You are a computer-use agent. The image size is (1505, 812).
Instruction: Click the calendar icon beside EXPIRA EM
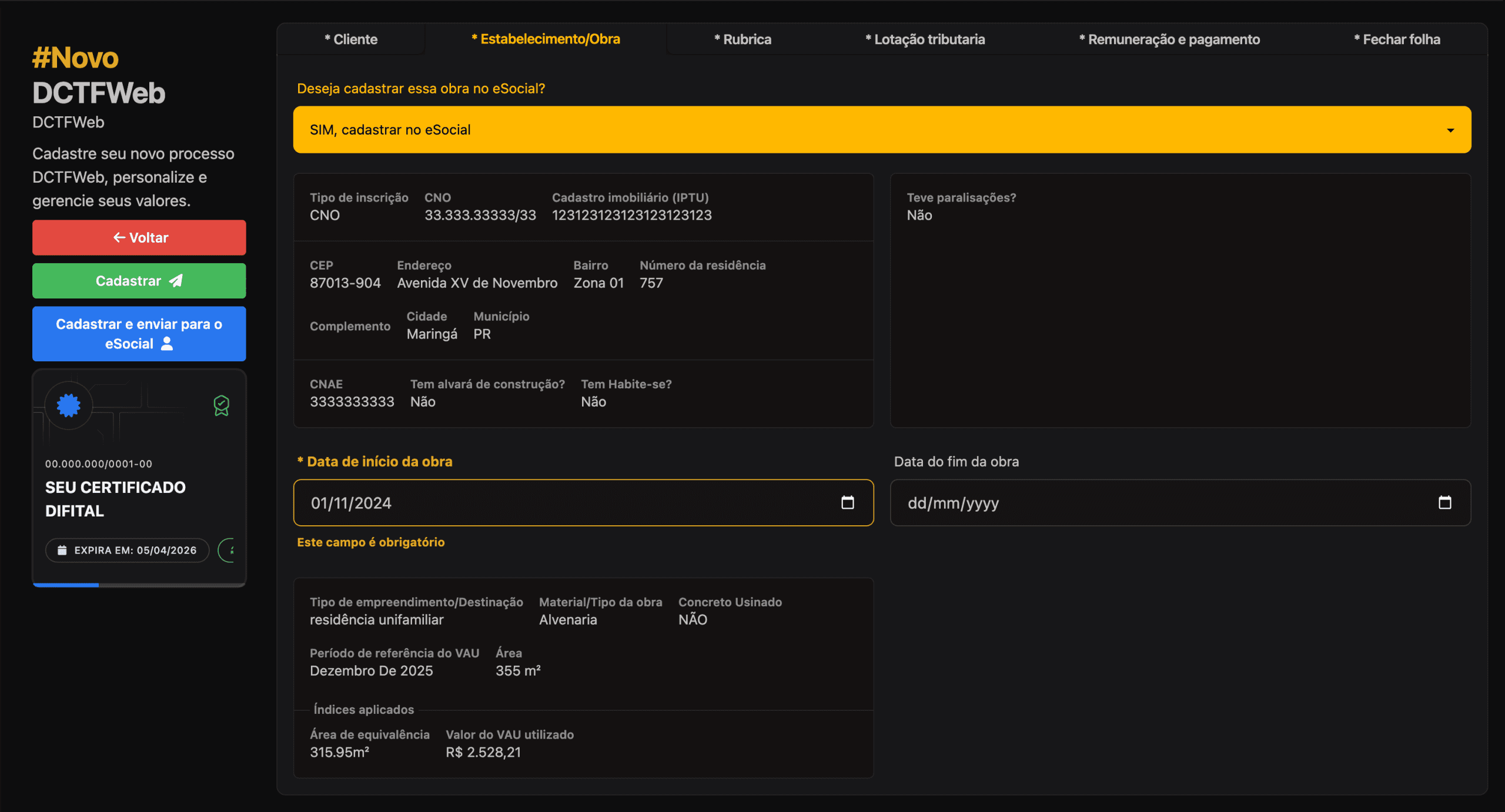[x=62, y=551]
